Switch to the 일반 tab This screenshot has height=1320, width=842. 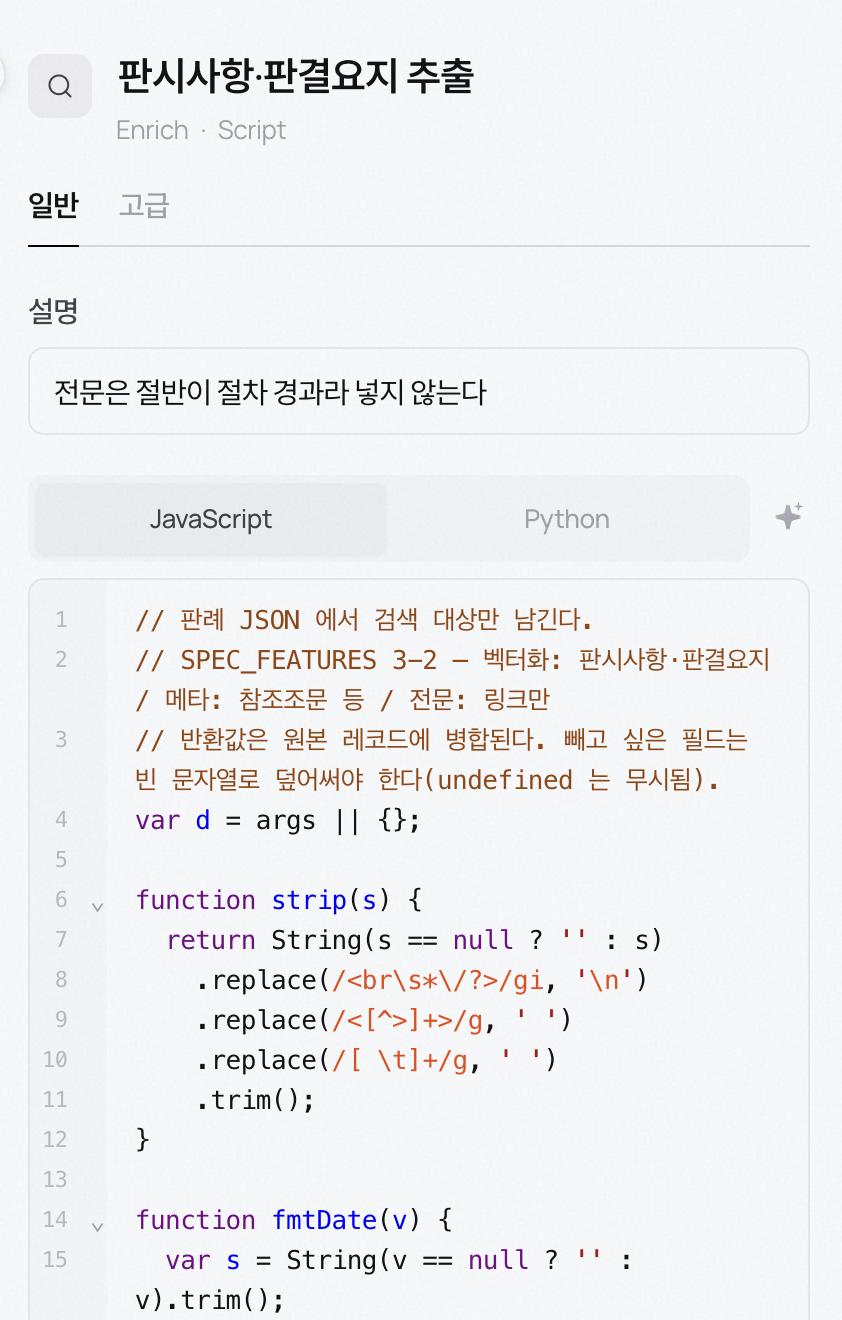tap(53, 206)
